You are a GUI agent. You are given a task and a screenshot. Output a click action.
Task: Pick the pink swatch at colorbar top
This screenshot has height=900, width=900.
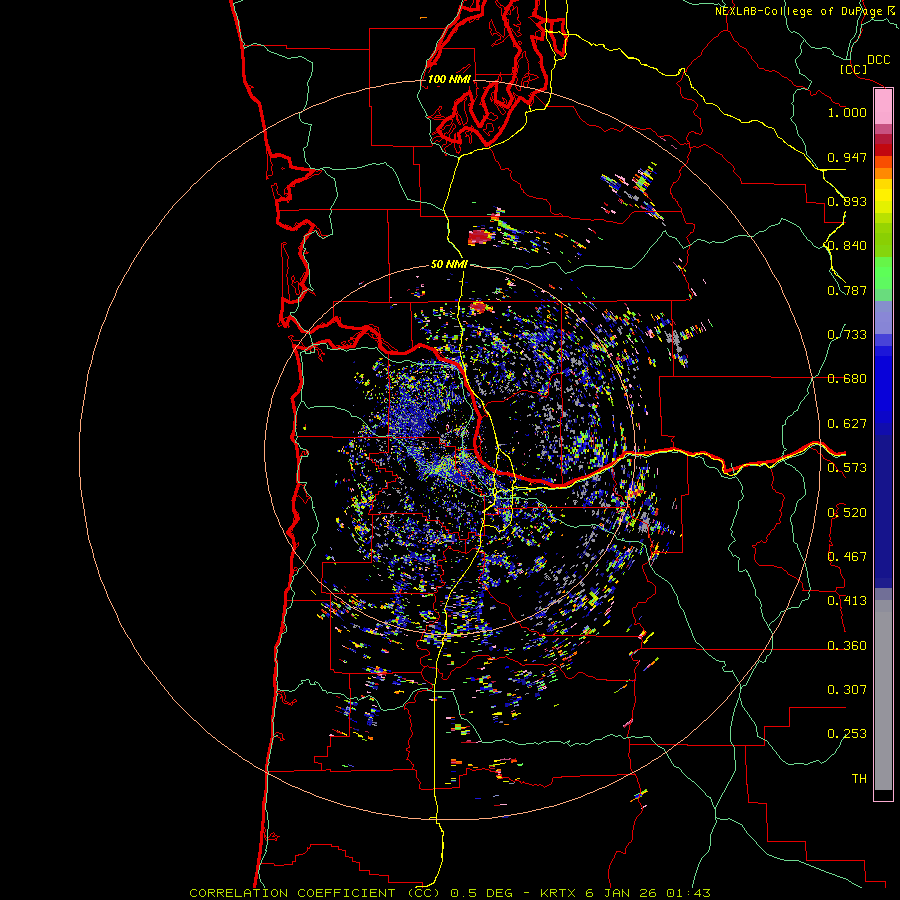[883, 107]
